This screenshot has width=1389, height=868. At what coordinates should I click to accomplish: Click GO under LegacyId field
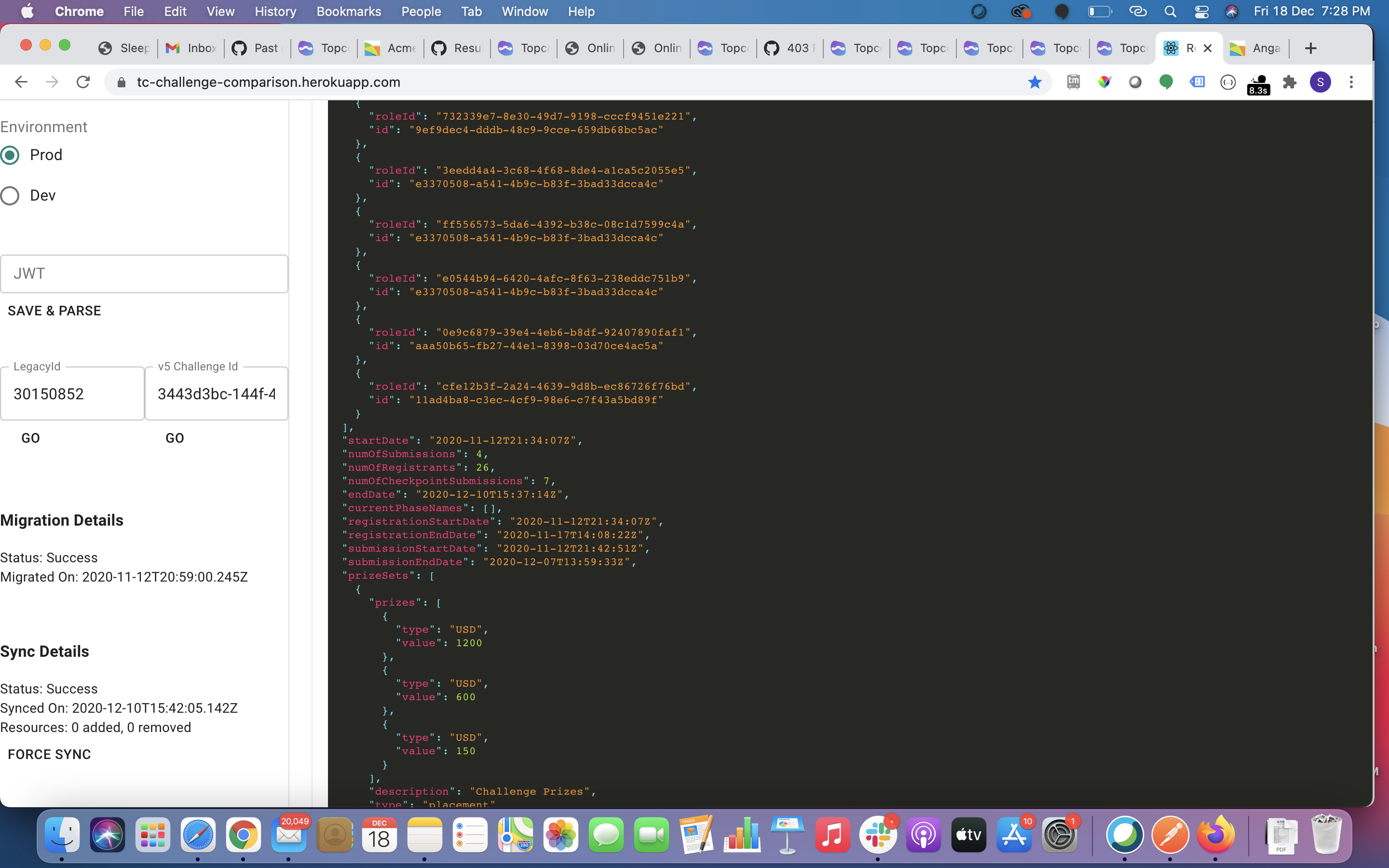tap(30, 438)
